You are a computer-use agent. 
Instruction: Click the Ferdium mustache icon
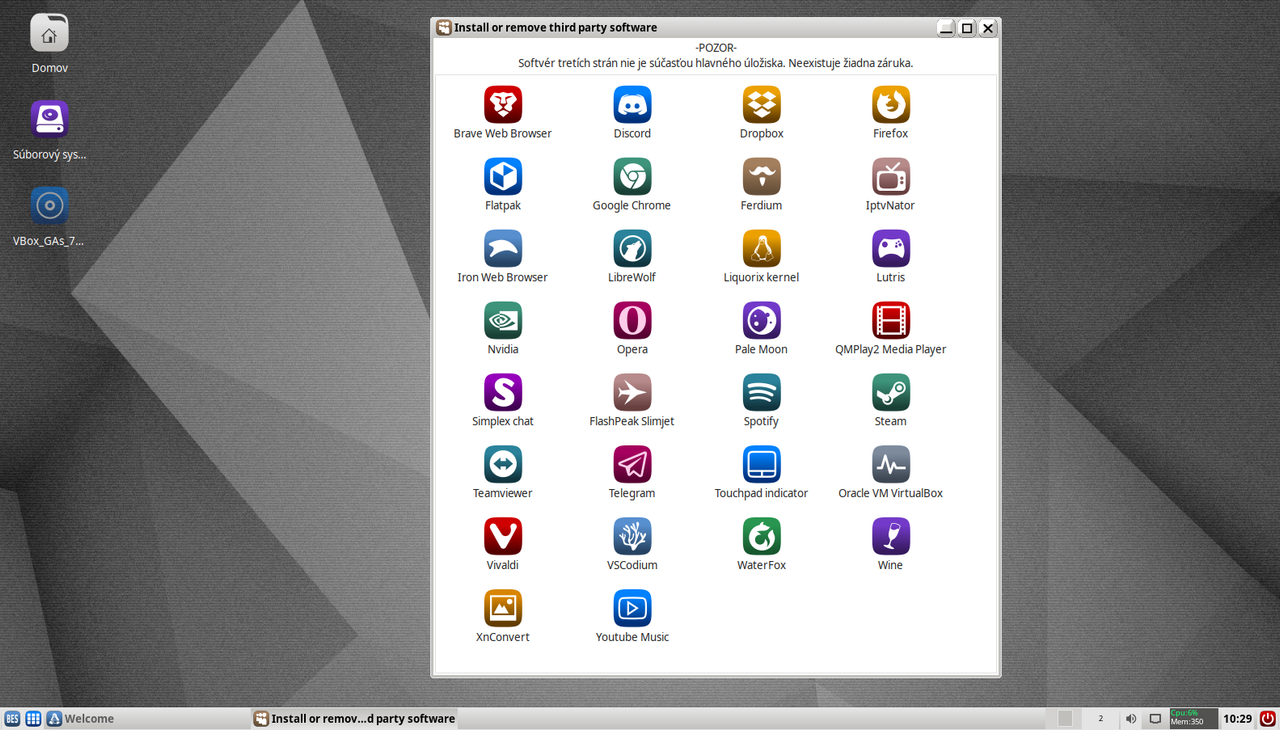[x=761, y=176]
